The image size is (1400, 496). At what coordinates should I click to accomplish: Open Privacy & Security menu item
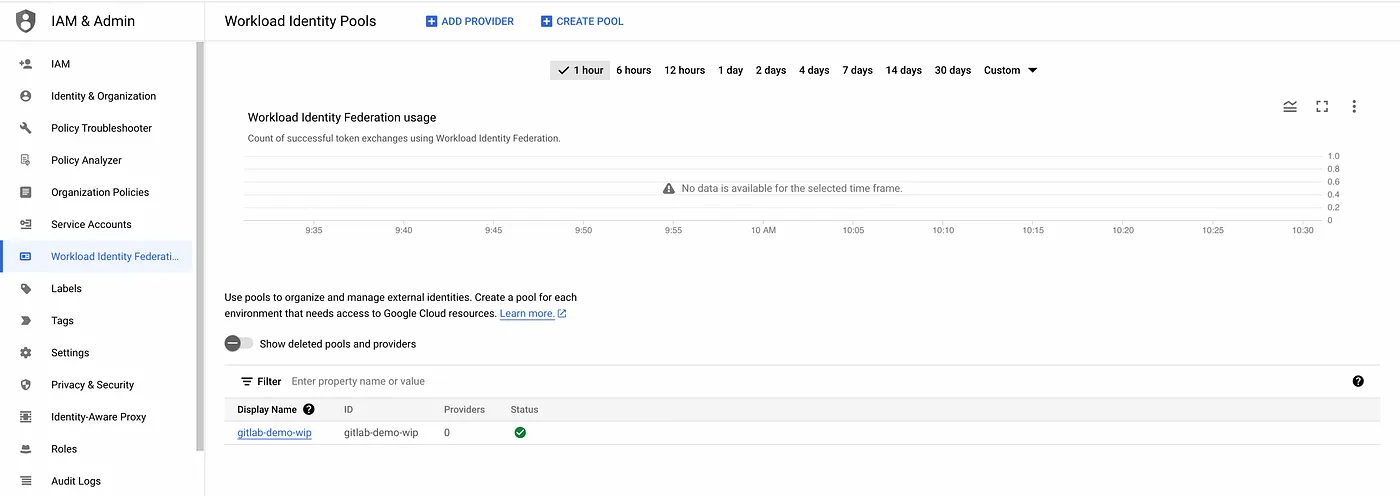pos(97,385)
